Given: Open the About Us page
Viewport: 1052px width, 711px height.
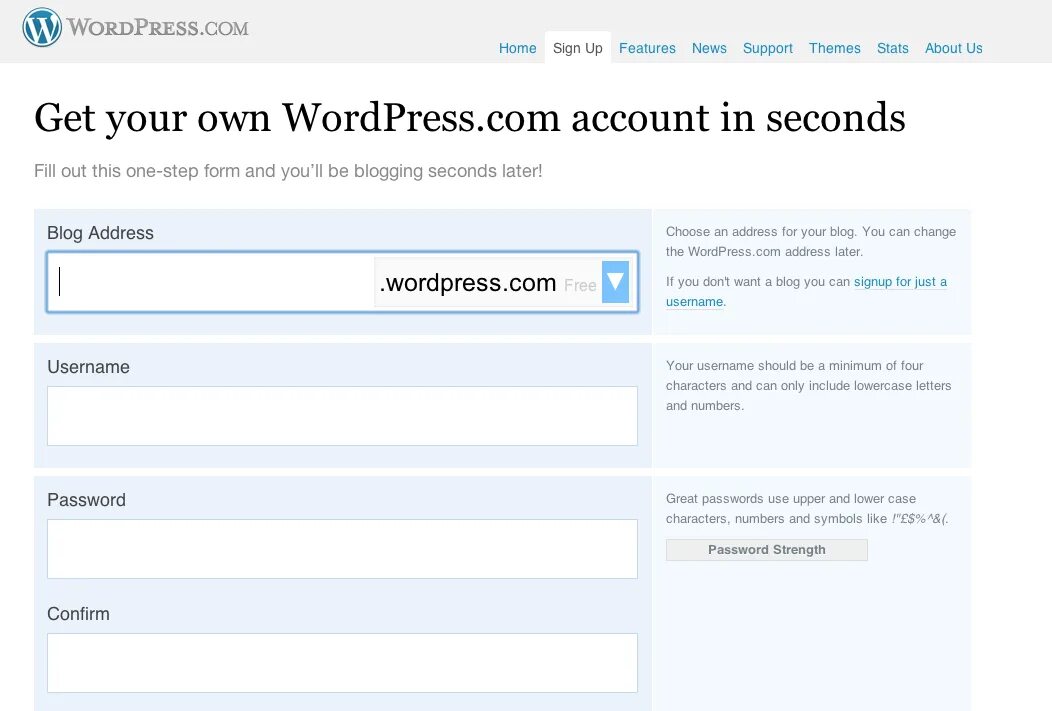Looking at the screenshot, I should pos(953,48).
